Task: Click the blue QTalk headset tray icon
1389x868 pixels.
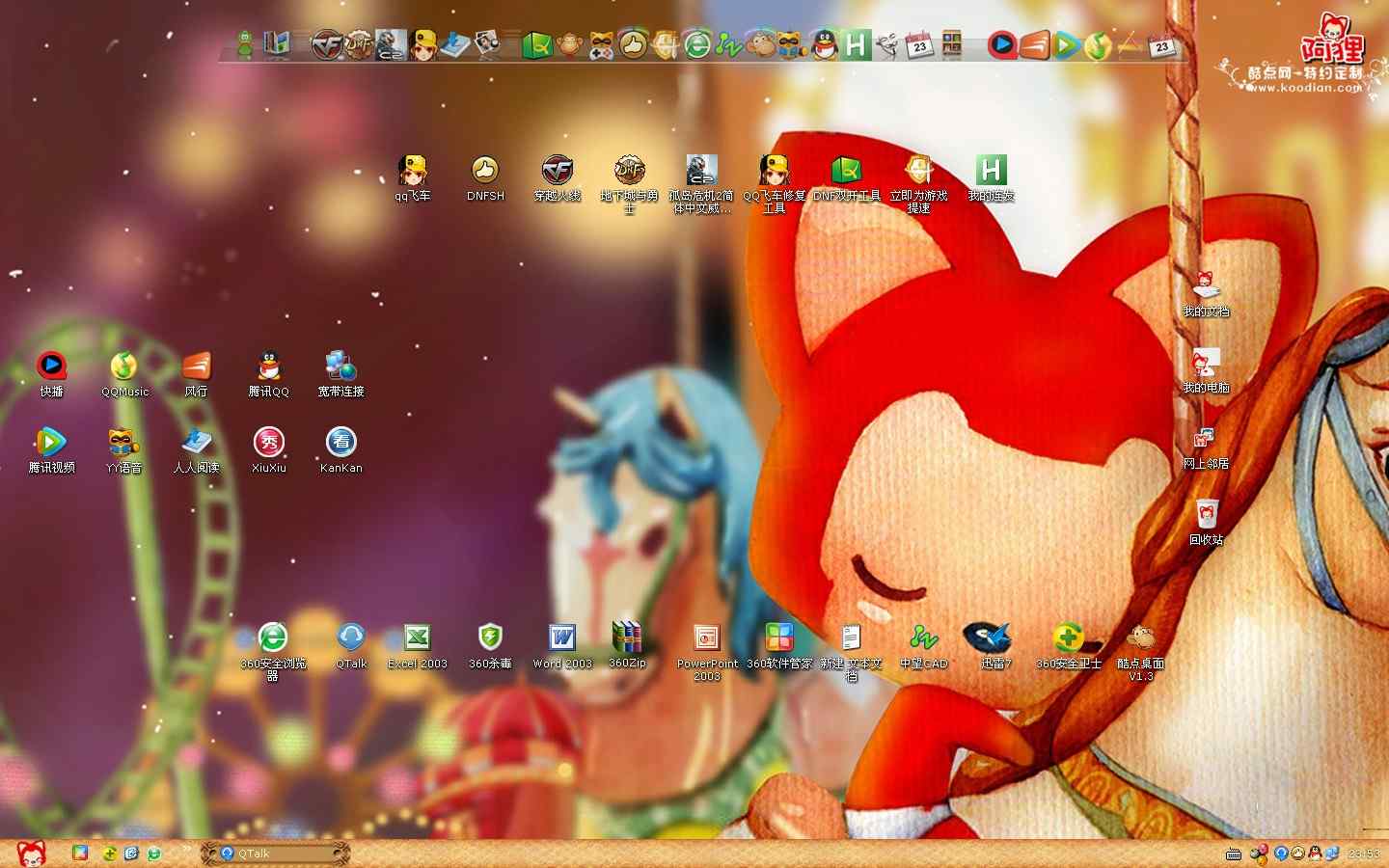Action: coord(1281,854)
